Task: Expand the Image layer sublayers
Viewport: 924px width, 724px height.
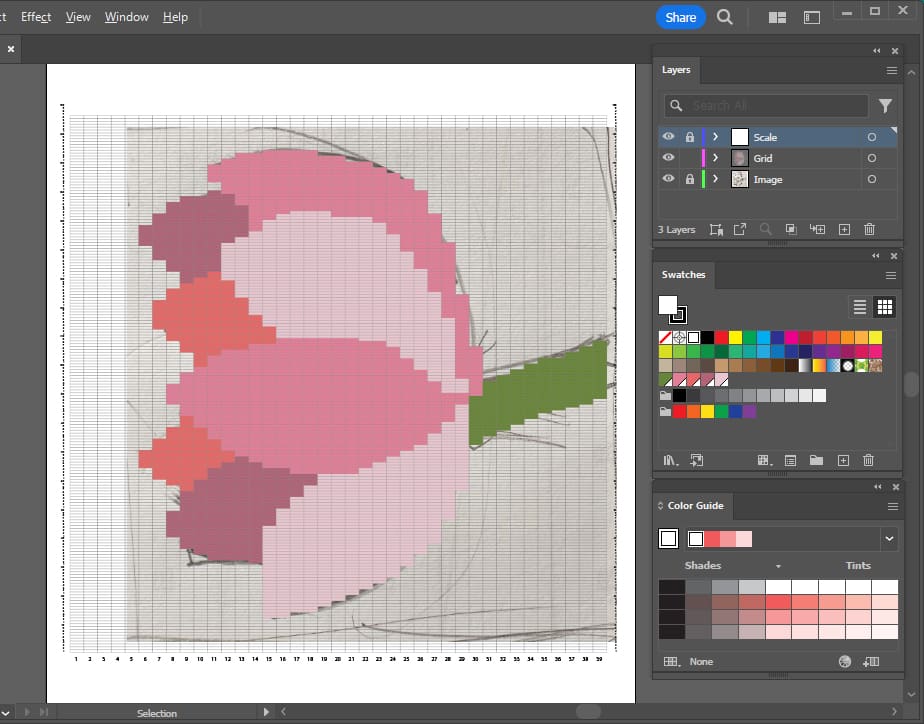Action: (x=715, y=179)
